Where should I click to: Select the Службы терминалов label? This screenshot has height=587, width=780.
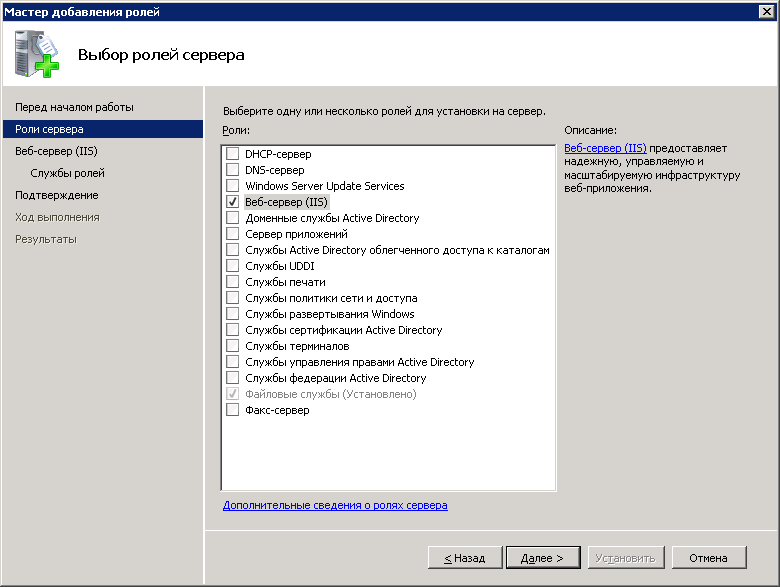(297, 346)
